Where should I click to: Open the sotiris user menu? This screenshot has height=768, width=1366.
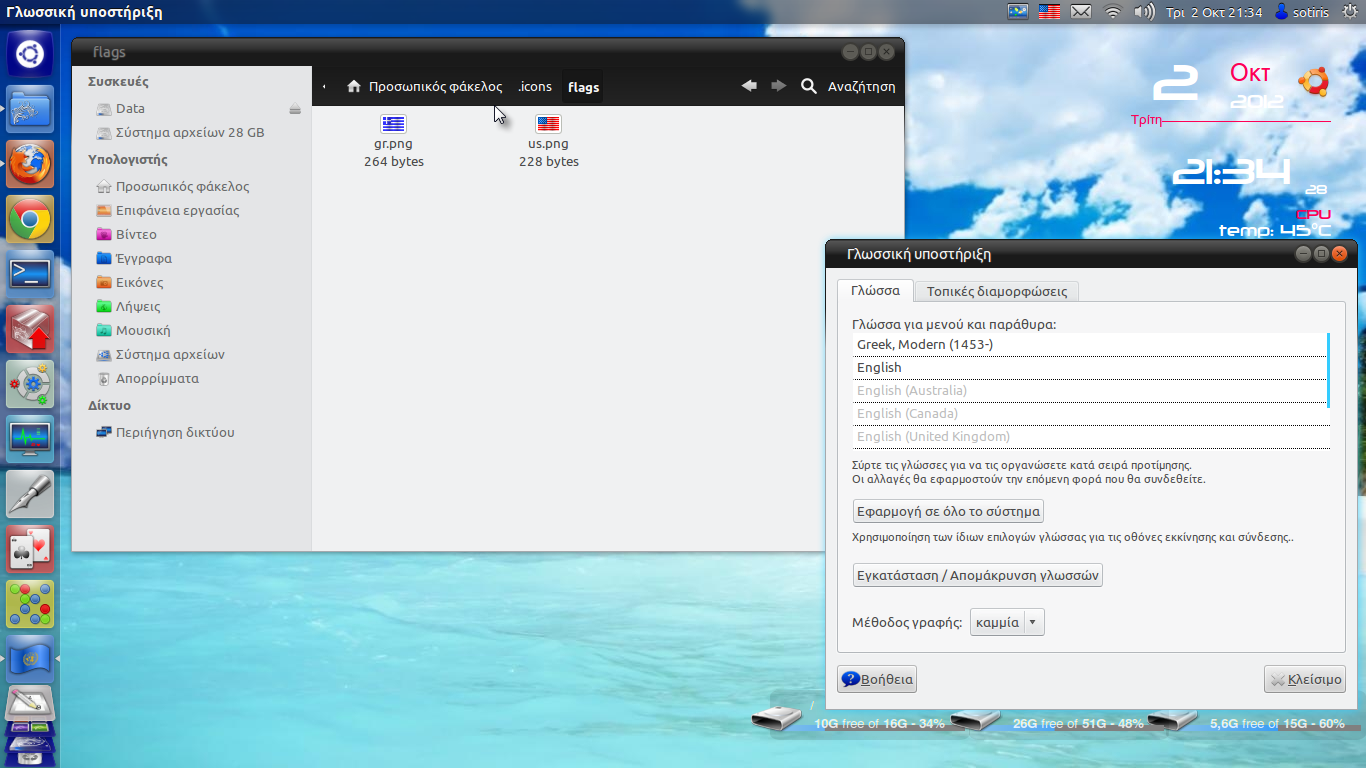point(1301,12)
